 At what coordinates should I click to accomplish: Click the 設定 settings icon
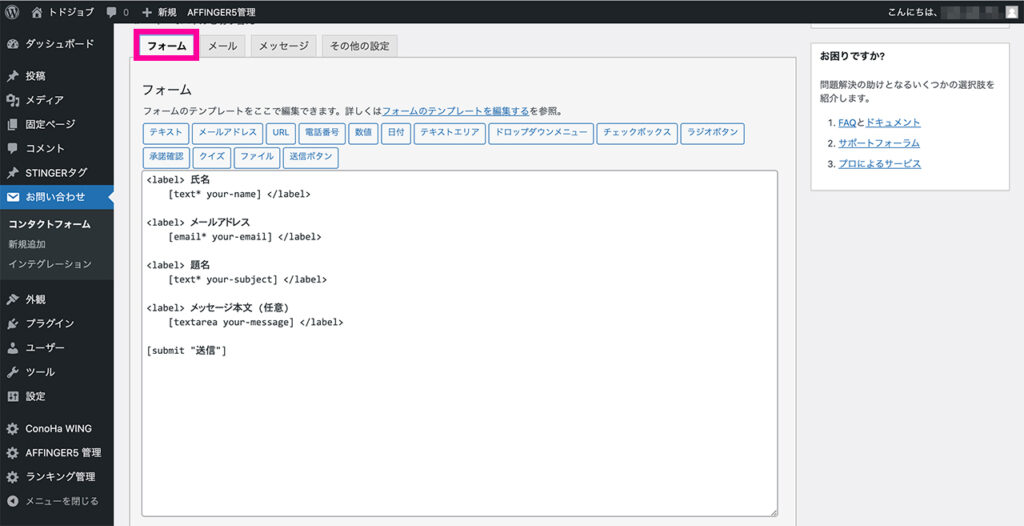click(x=12, y=396)
